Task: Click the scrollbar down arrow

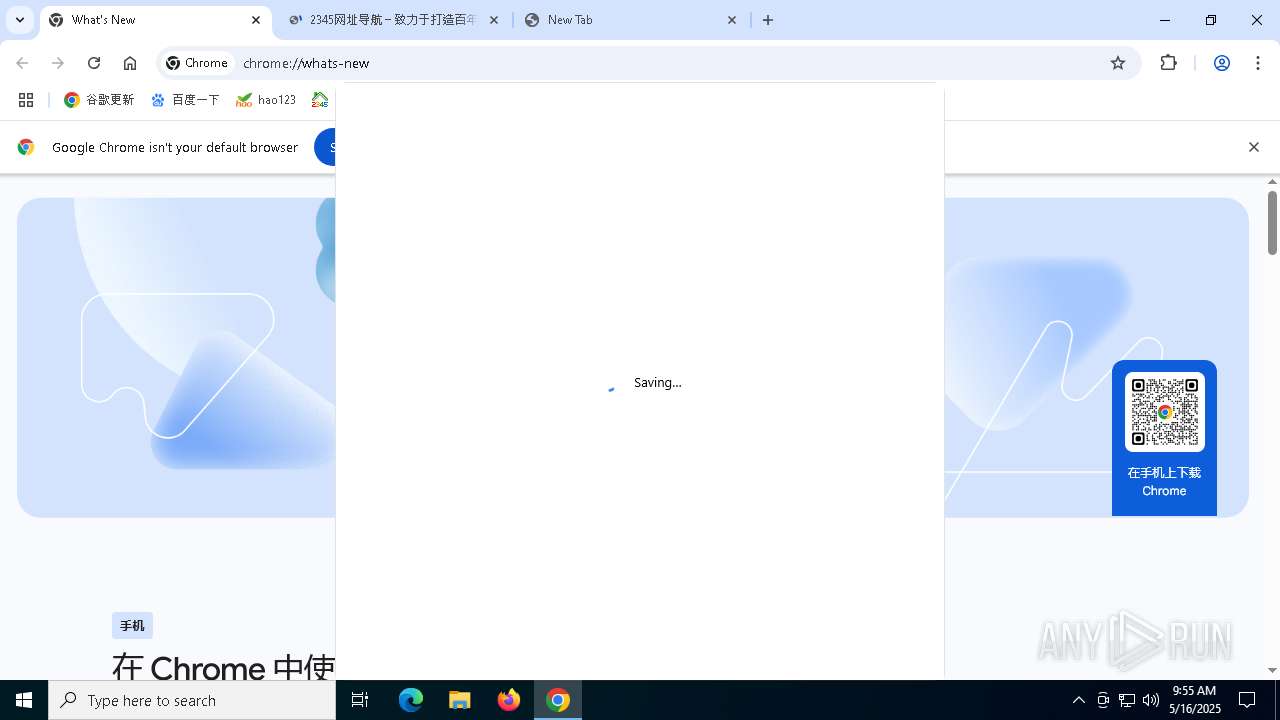Action: tap(1272, 671)
